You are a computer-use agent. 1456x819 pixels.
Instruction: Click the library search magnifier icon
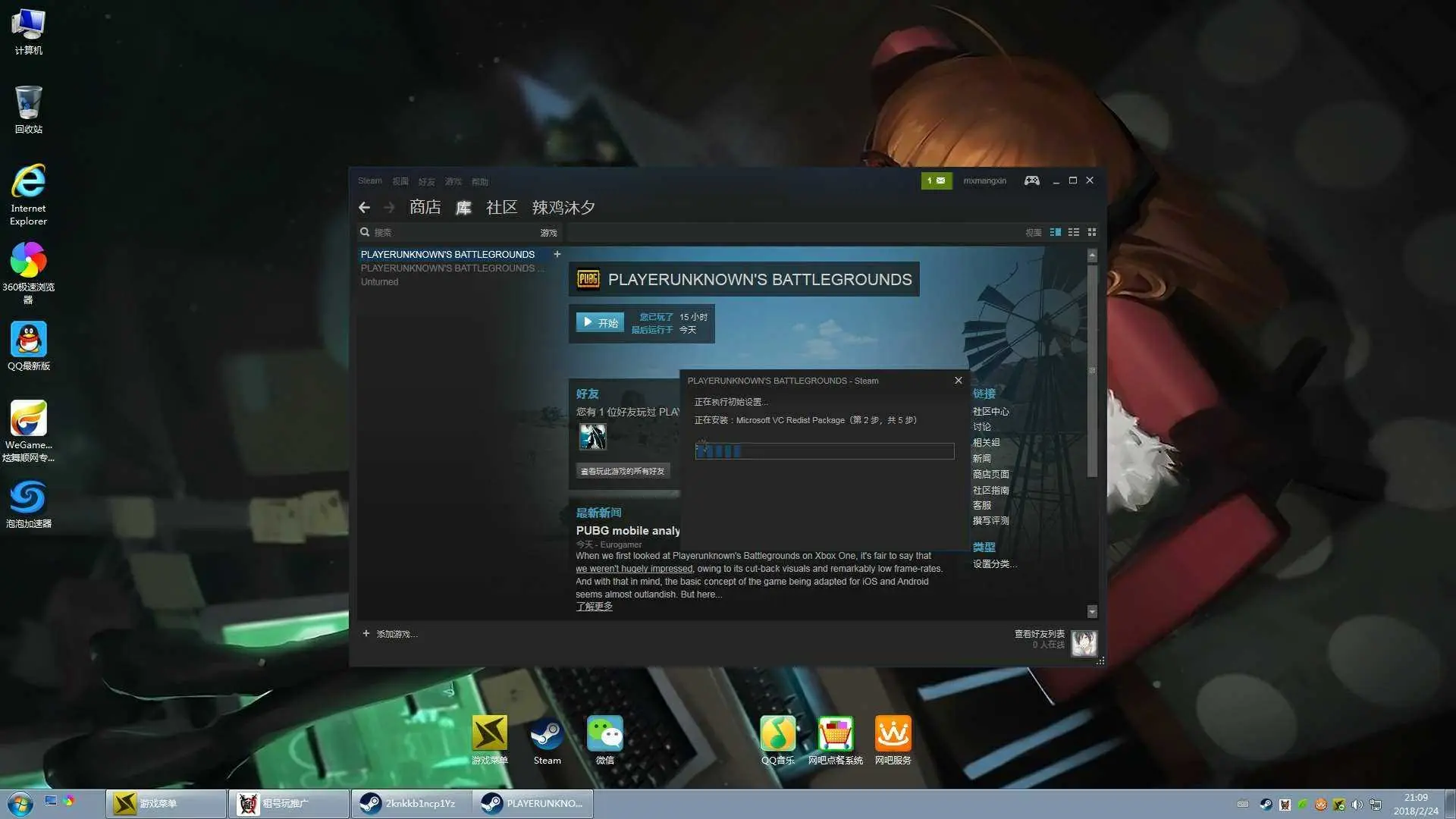[x=365, y=232]
